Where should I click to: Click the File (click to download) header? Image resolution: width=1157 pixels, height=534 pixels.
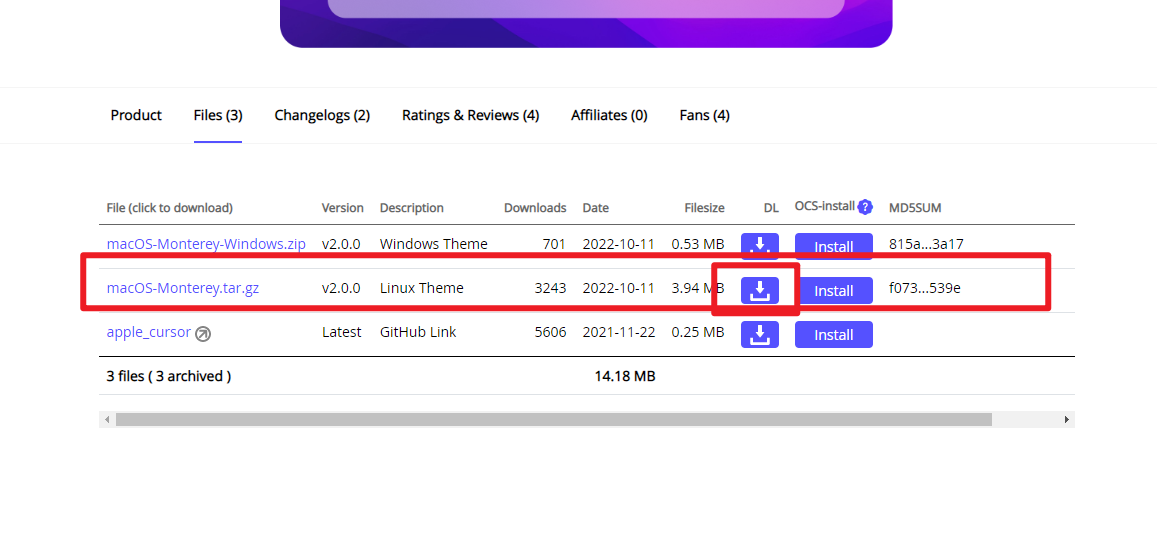click(170, 208)
